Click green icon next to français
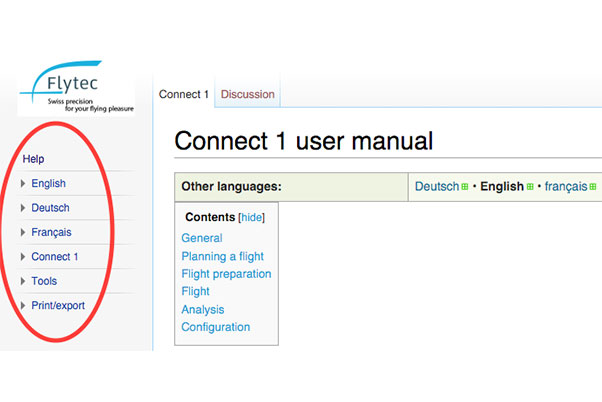Viewport: 602px width, 402px height. 593,187
